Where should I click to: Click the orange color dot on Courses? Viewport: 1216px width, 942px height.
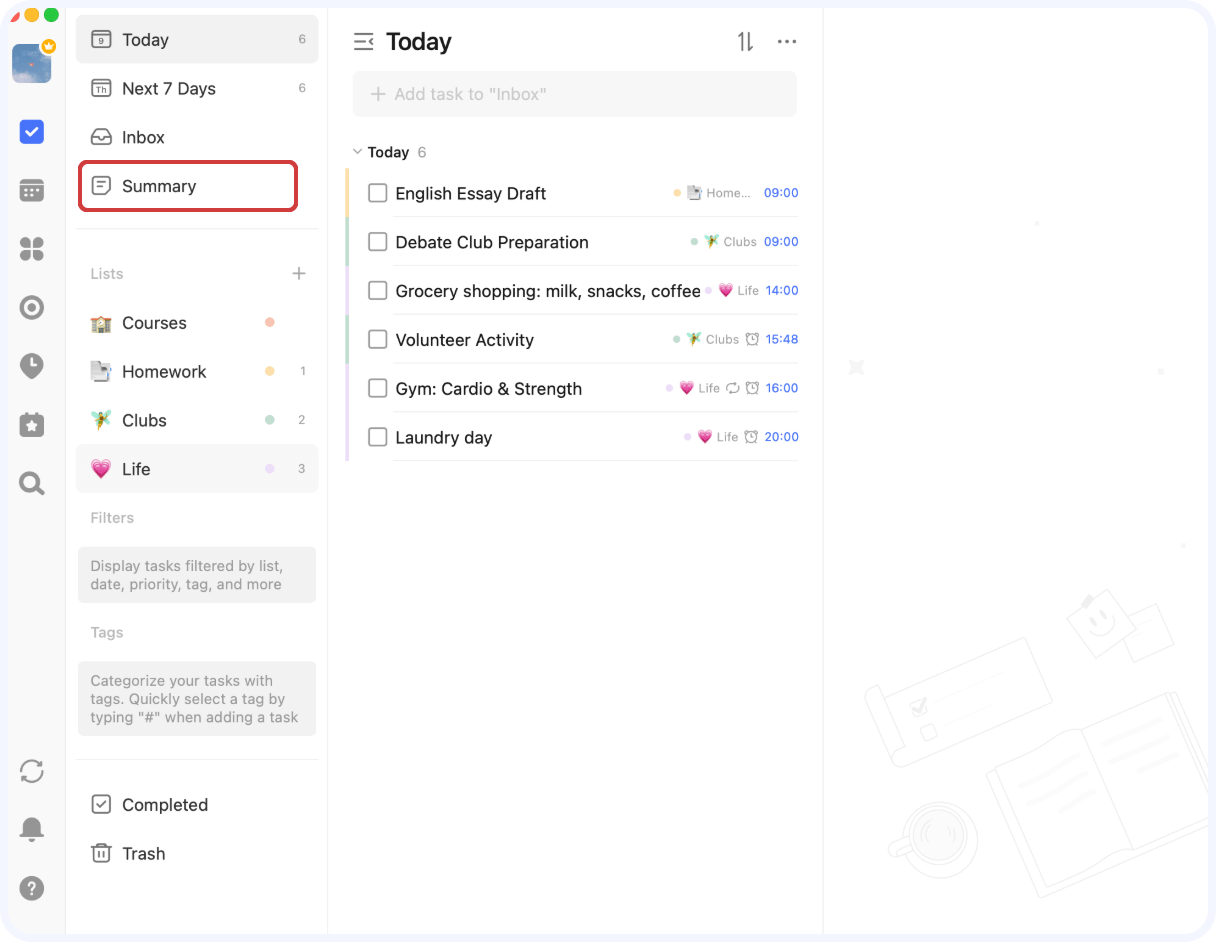click(269, 323)
